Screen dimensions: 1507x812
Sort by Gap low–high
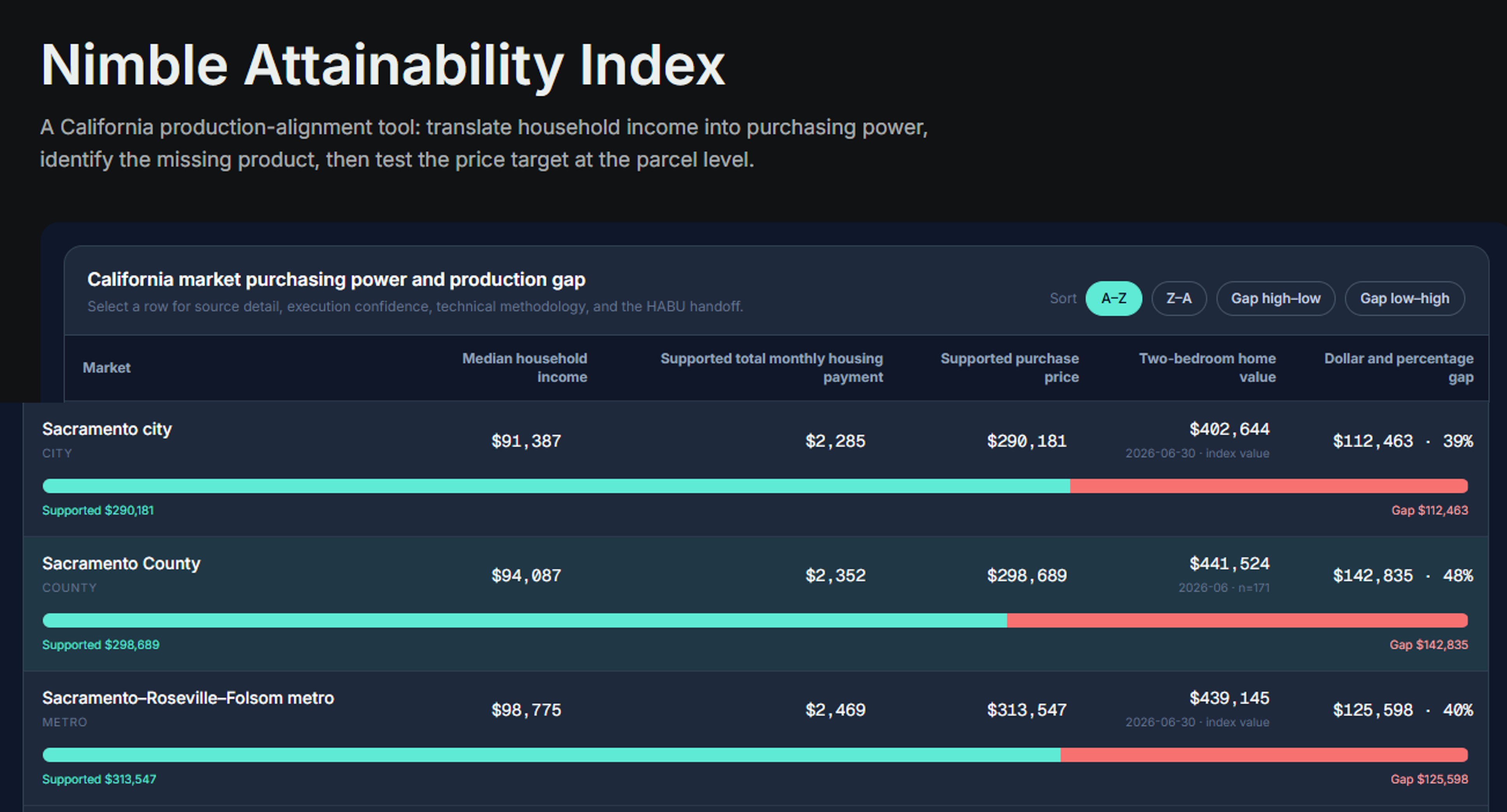[1405, 298]
